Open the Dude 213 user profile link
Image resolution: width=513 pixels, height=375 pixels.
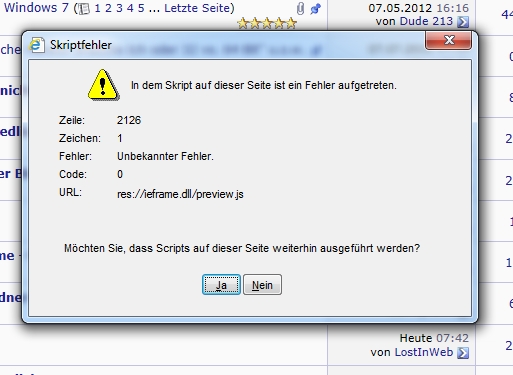(x=426, y=21)
